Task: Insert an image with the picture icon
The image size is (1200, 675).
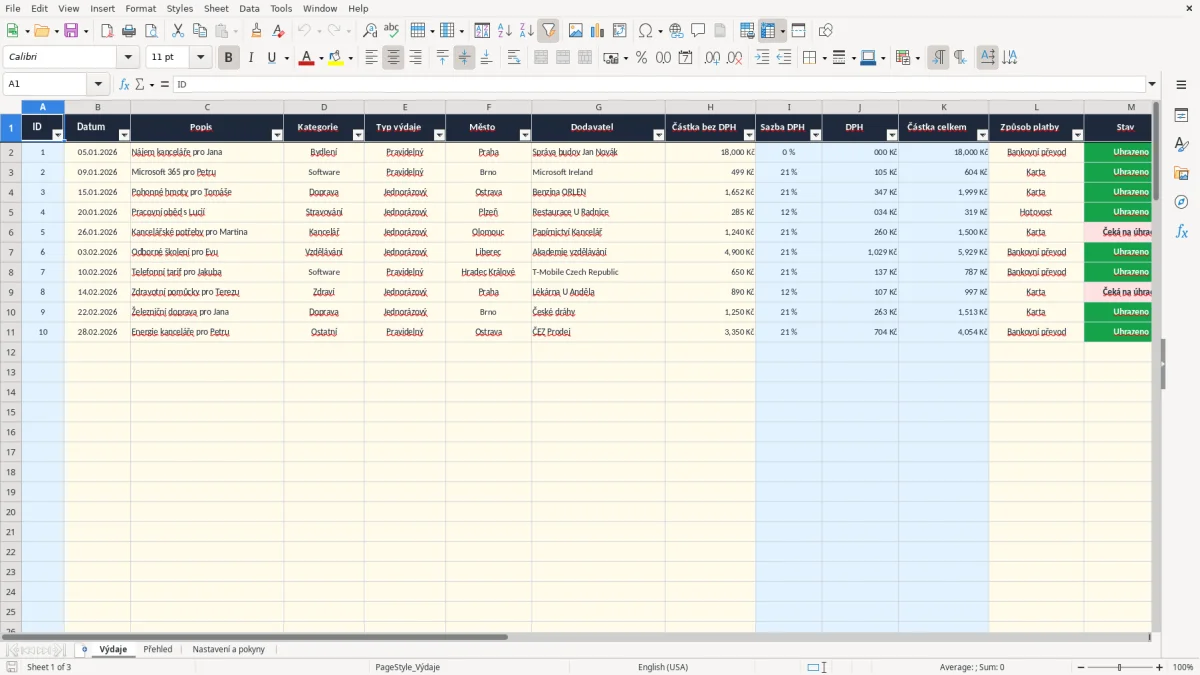Action: click(576, 31)
